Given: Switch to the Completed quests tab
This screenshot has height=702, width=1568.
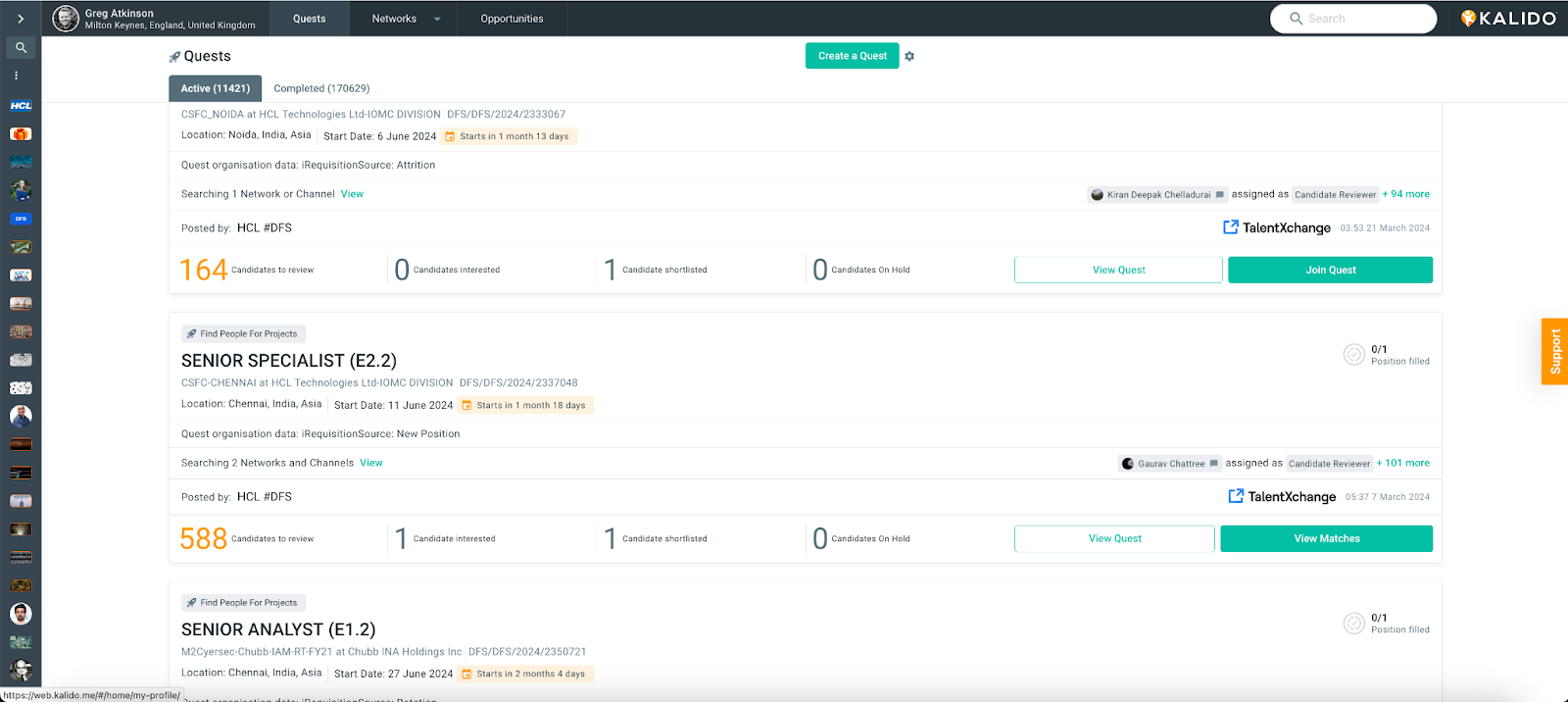Looking at the screenshot, I should [x=321, y=88].
